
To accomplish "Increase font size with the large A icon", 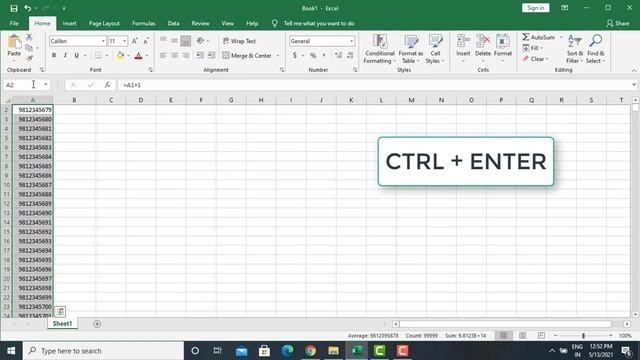I will click(x=135, y=41).
